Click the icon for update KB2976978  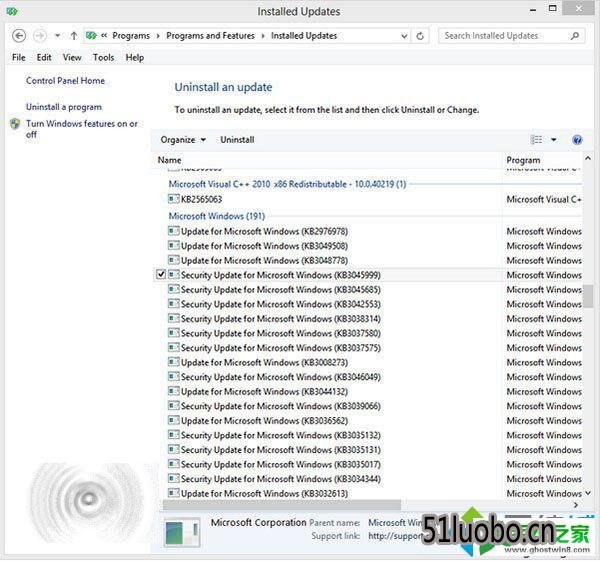174,231
